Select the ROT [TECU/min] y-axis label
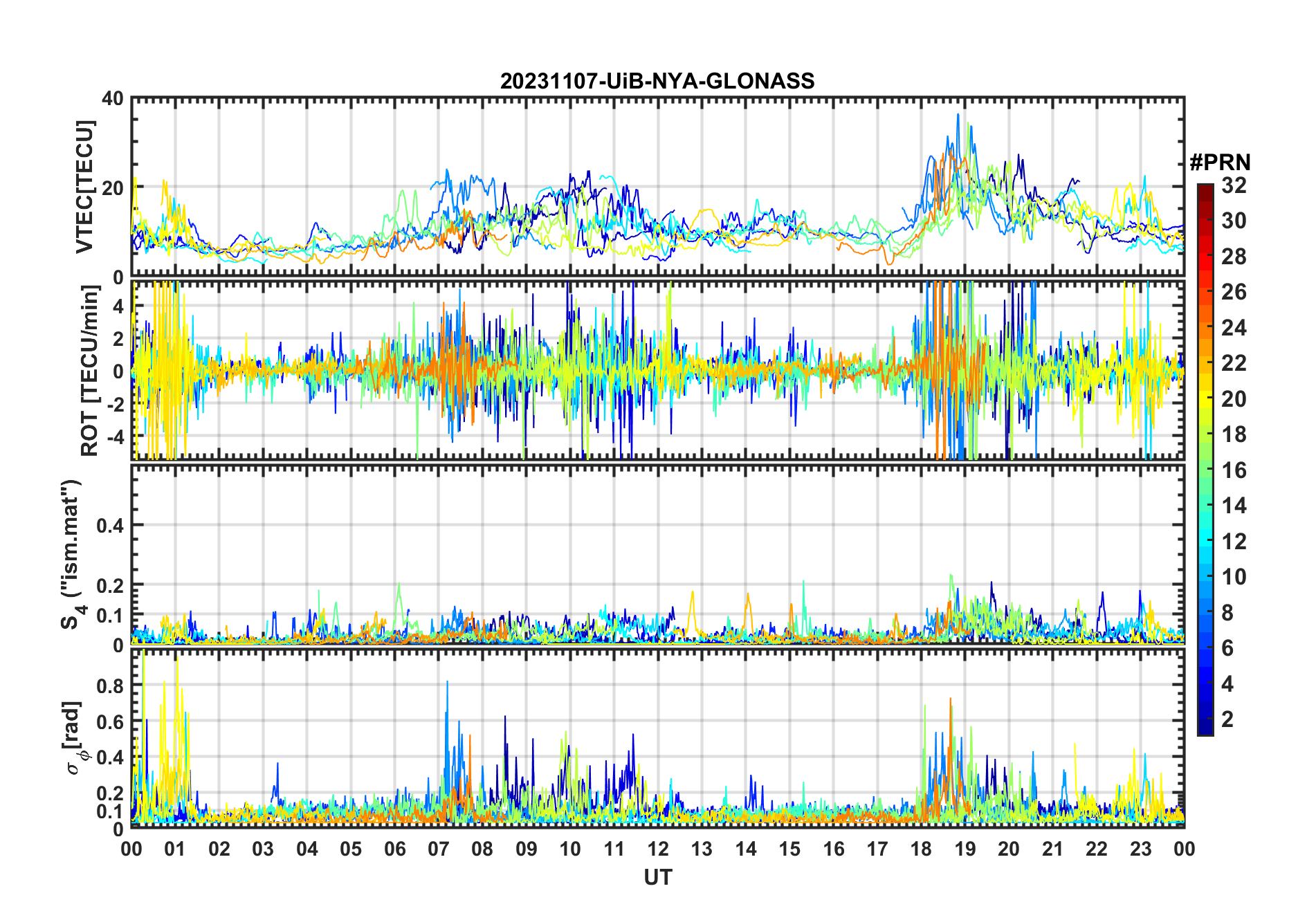This screenshot has height=920, width=1316. [x=89, y=371]
